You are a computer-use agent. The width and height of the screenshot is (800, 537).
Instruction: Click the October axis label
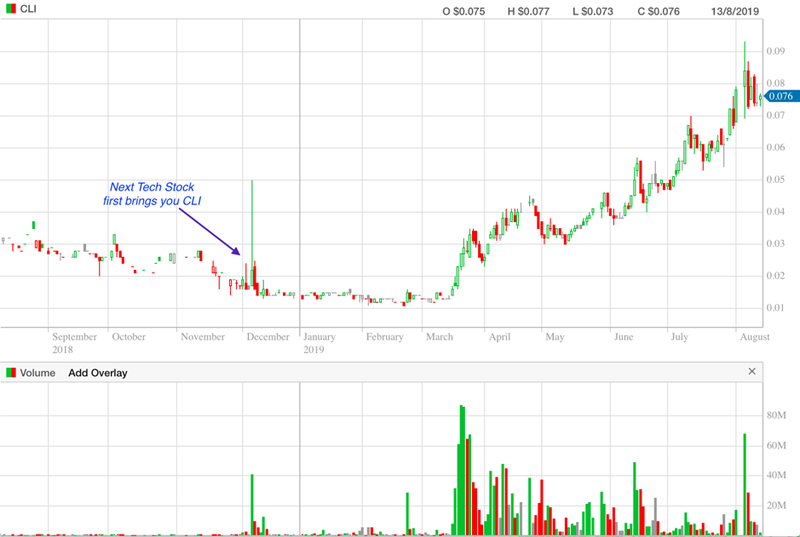coord(129,337)
